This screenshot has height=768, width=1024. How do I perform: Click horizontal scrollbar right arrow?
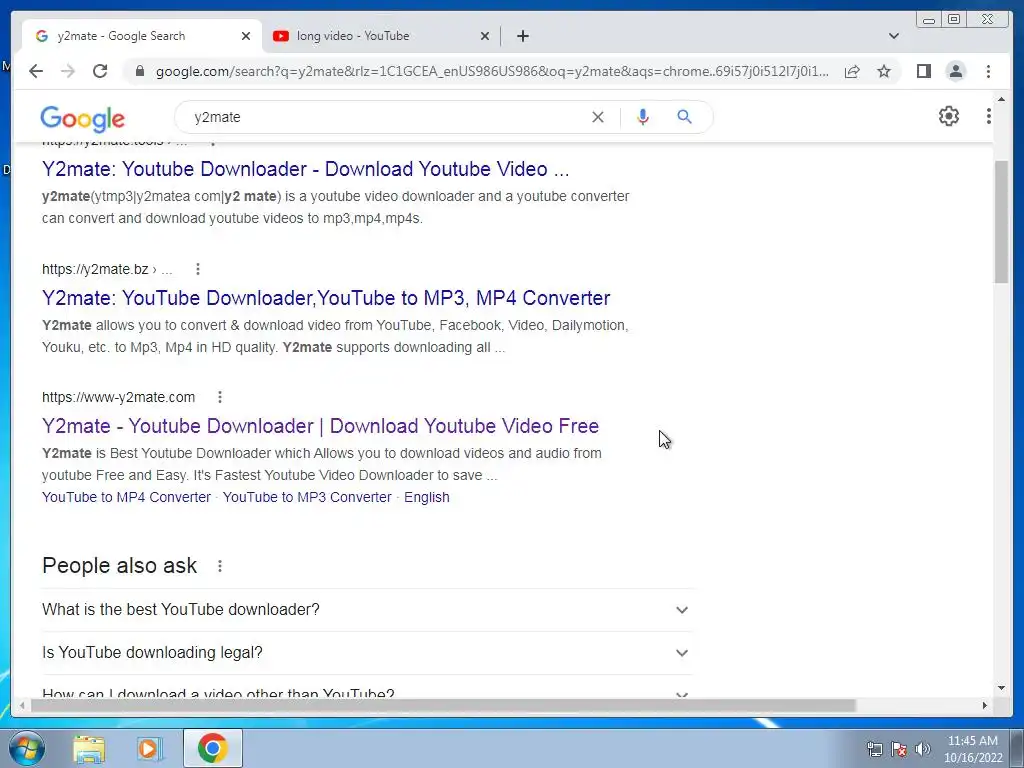[985, 705]
